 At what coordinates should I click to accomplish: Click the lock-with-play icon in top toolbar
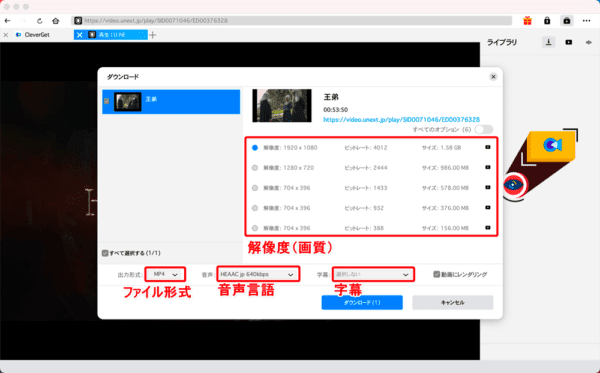[567, 21]
